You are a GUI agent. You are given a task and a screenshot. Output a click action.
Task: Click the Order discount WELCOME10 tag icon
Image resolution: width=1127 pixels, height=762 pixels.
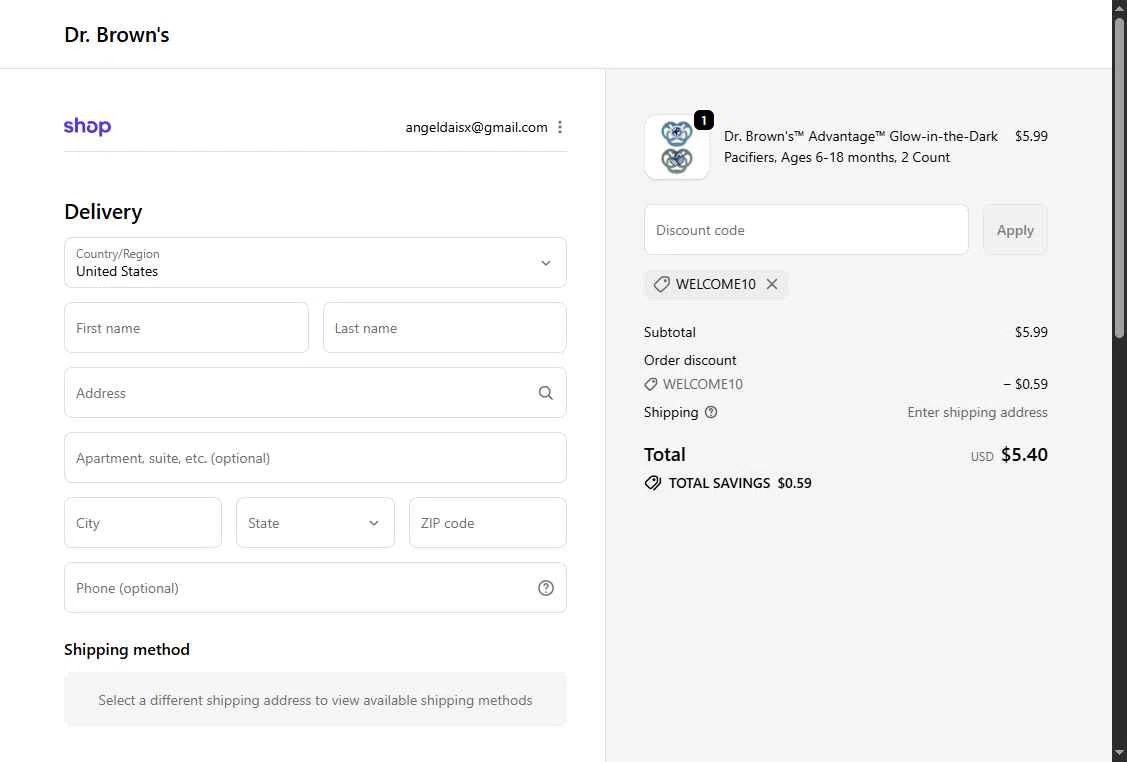[x=650, y=385]
